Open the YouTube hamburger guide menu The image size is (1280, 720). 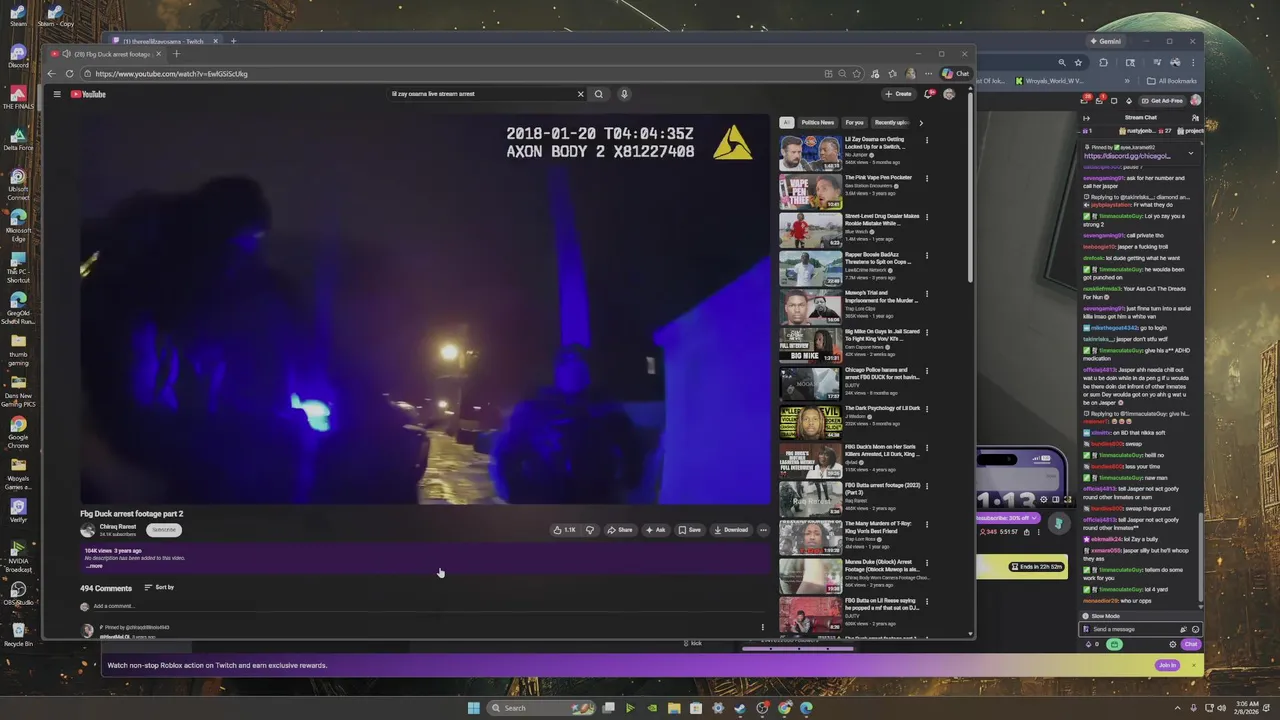pos(57,94)
